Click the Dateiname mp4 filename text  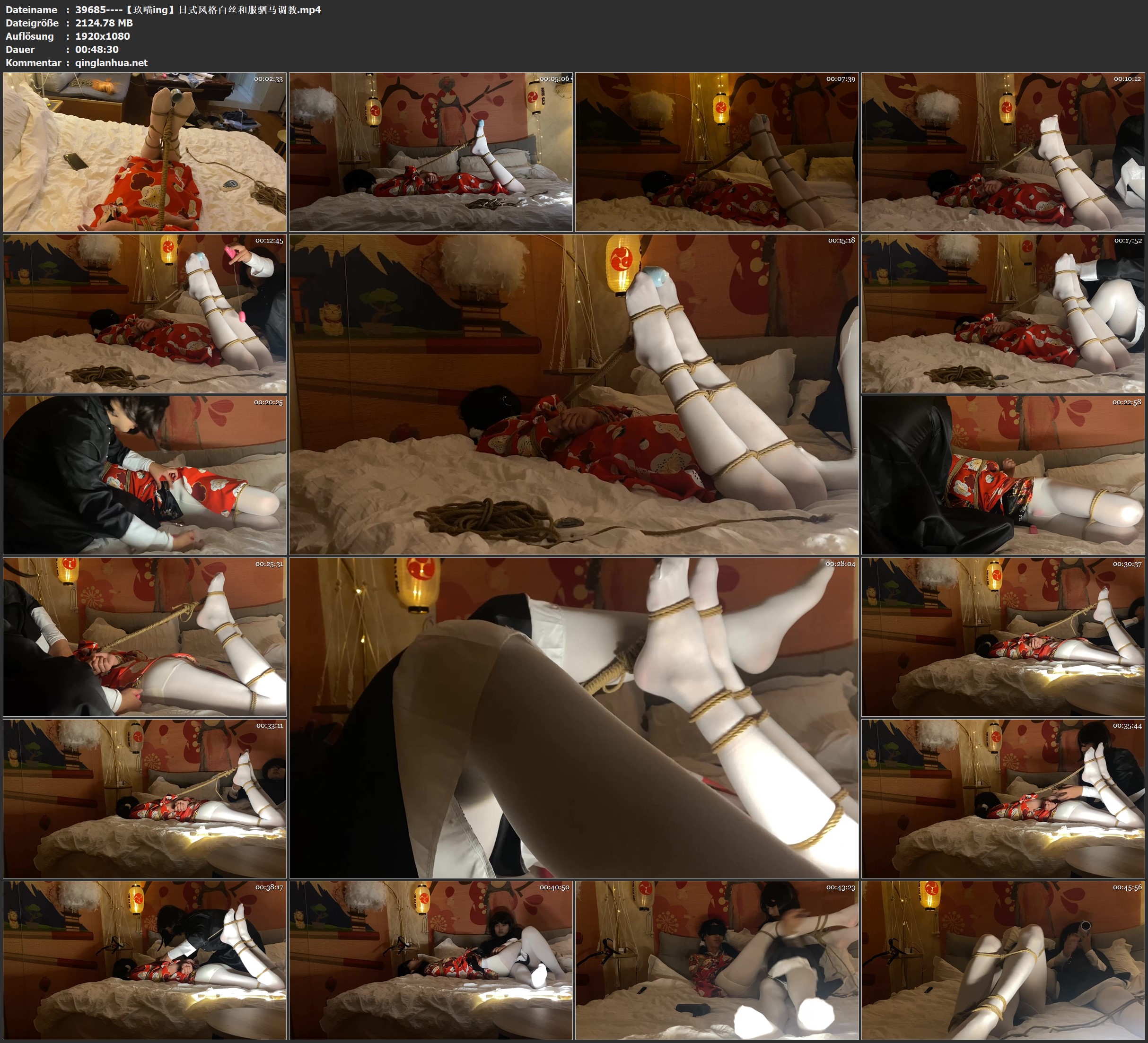click(x=198, y=9)
